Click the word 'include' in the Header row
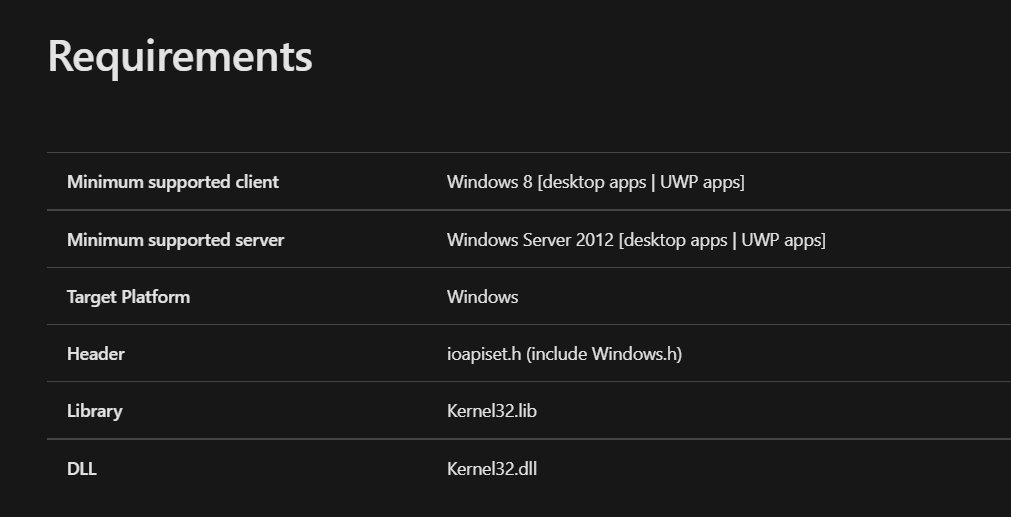Viewport: 1011px width, 517px height. pos(561,354)
